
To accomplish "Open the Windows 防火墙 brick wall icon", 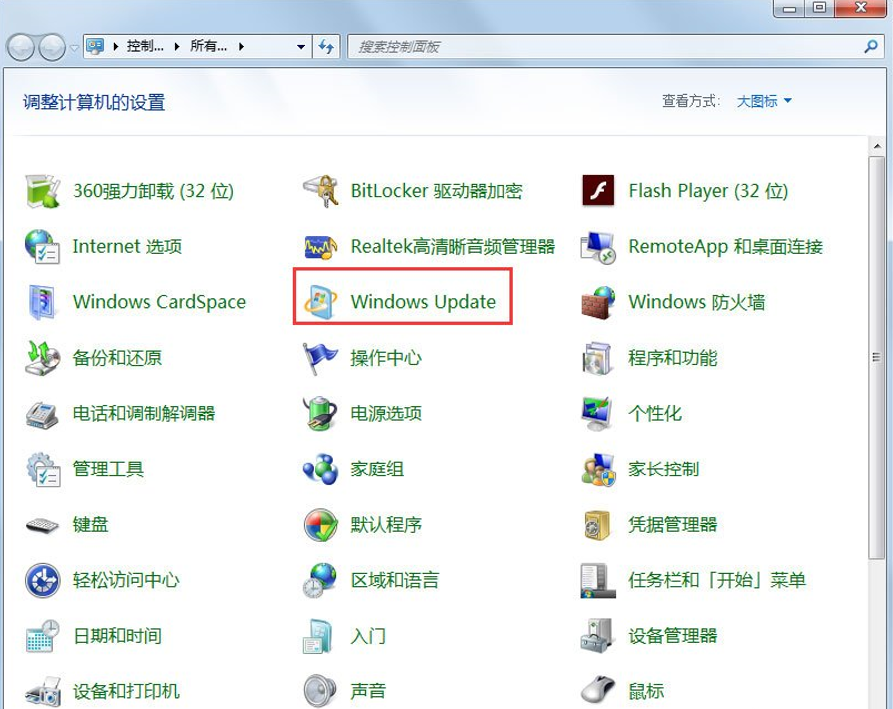I will point(598,302).
